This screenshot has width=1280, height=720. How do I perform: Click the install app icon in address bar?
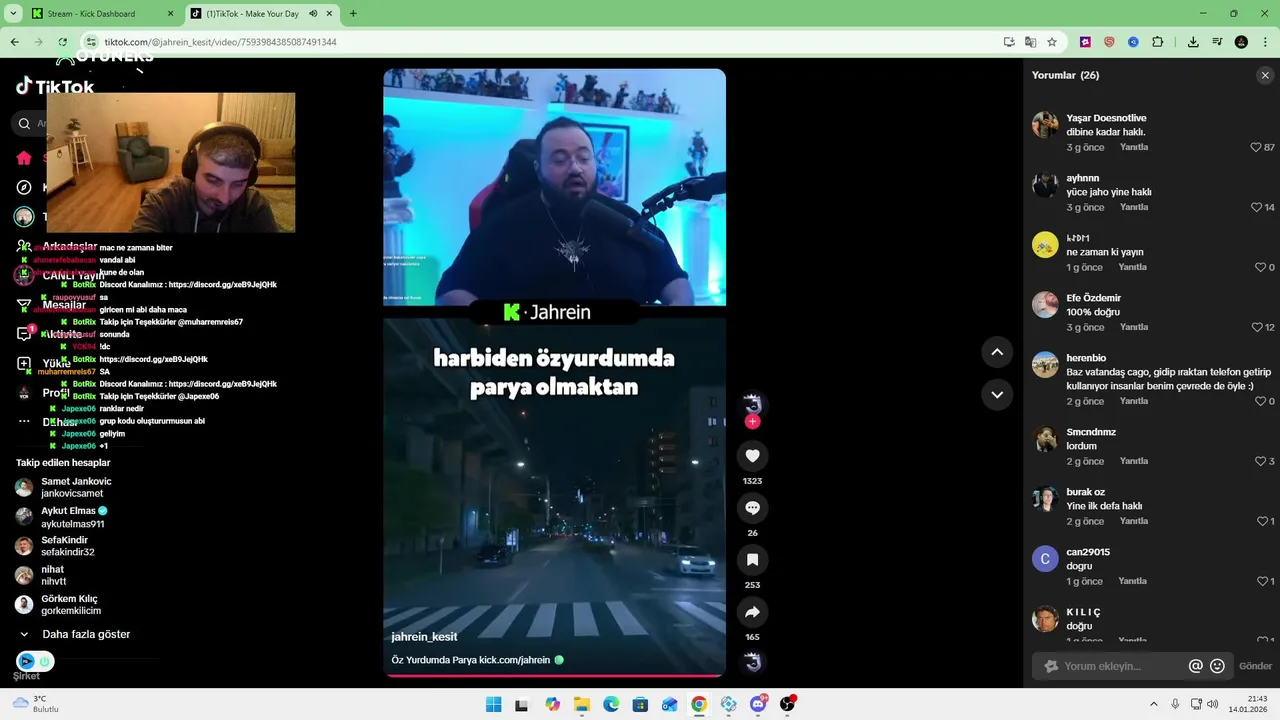point(1009,42)
